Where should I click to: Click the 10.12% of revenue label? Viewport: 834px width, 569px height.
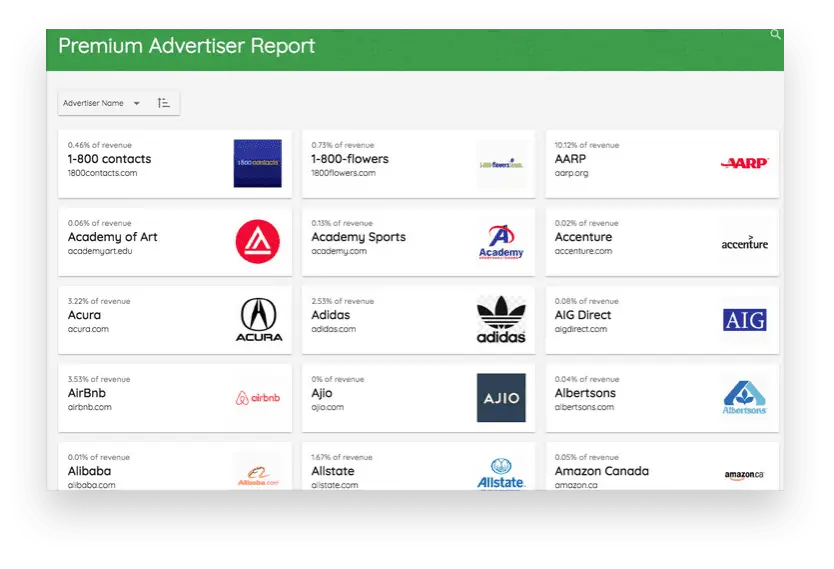coord(587,145)
